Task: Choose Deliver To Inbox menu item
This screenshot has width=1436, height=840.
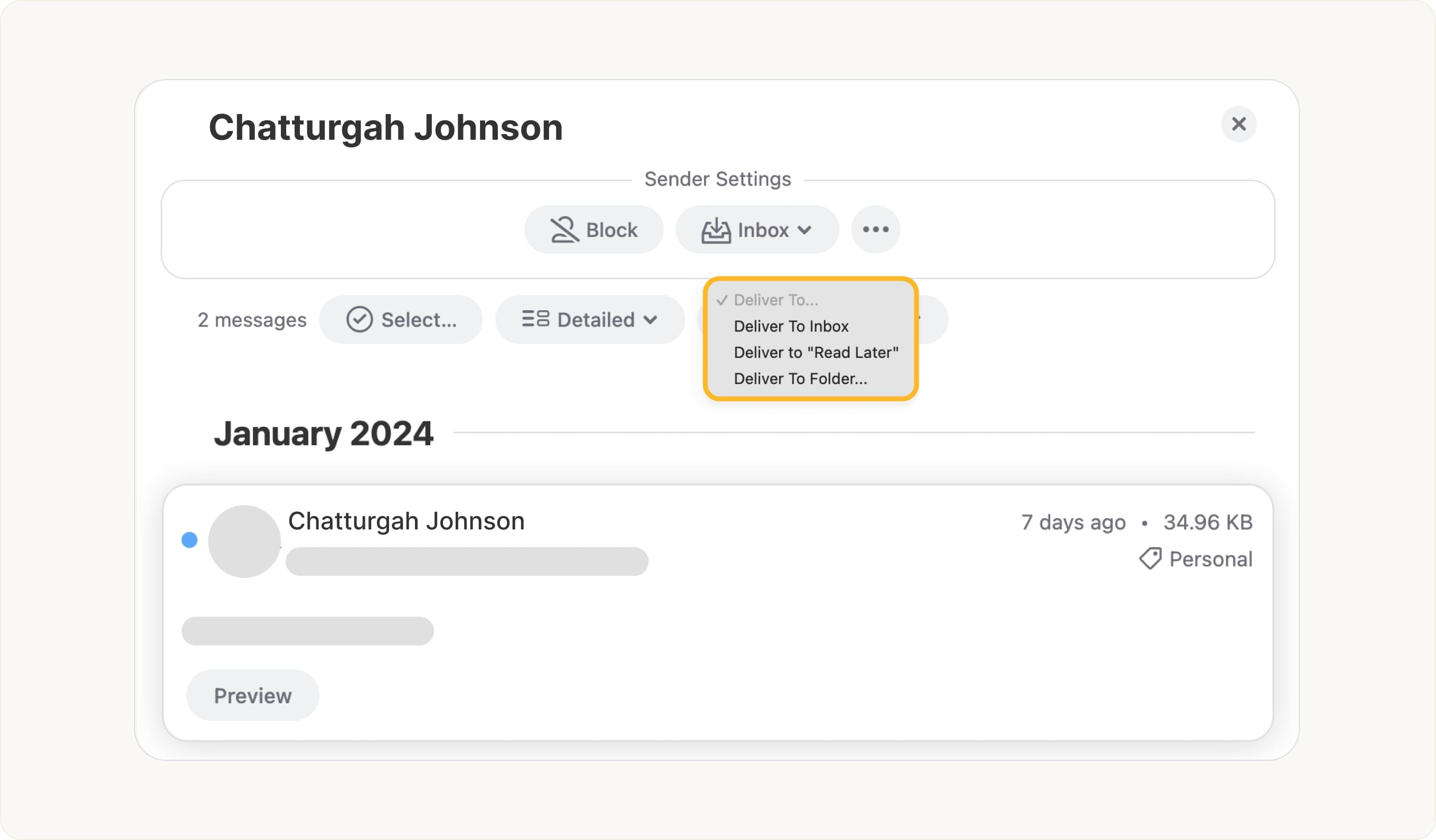Action: [x=791, y=326]
